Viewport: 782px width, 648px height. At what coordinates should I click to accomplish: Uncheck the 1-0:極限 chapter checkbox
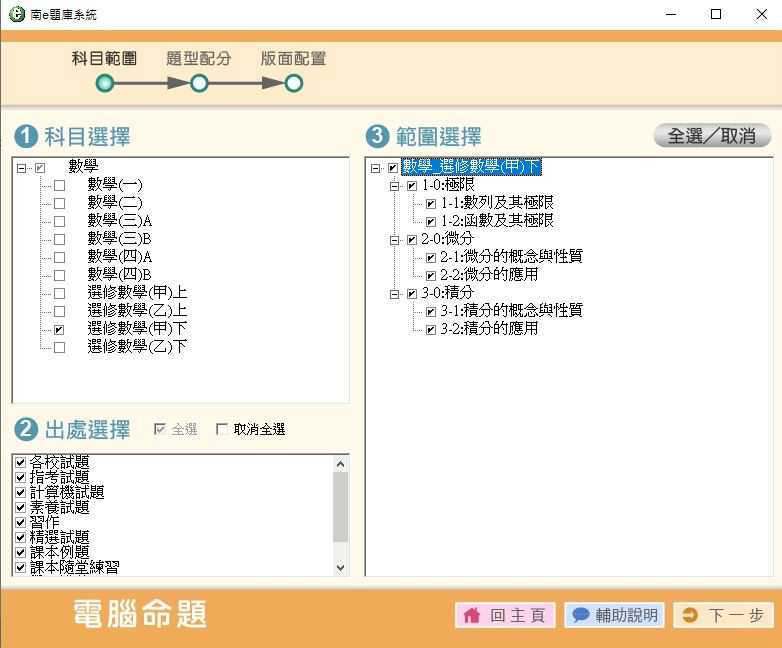coord(411,186)
